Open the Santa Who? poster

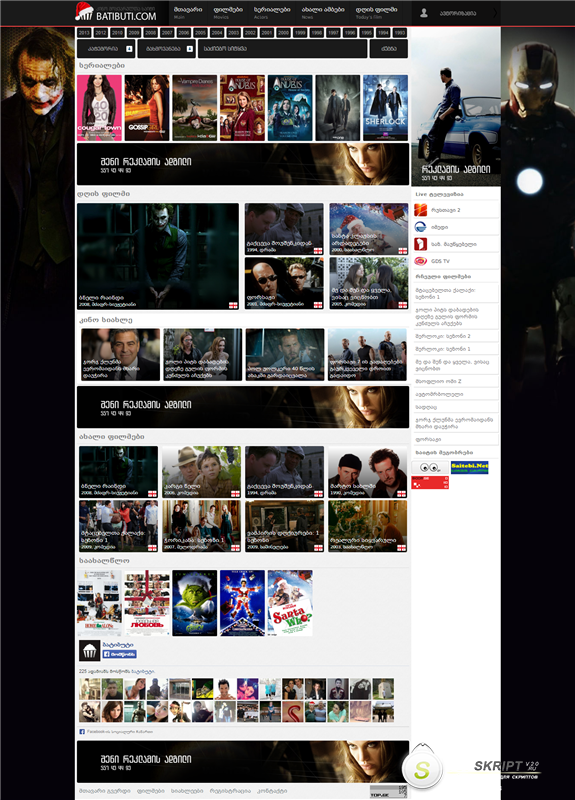click(290, 603)
